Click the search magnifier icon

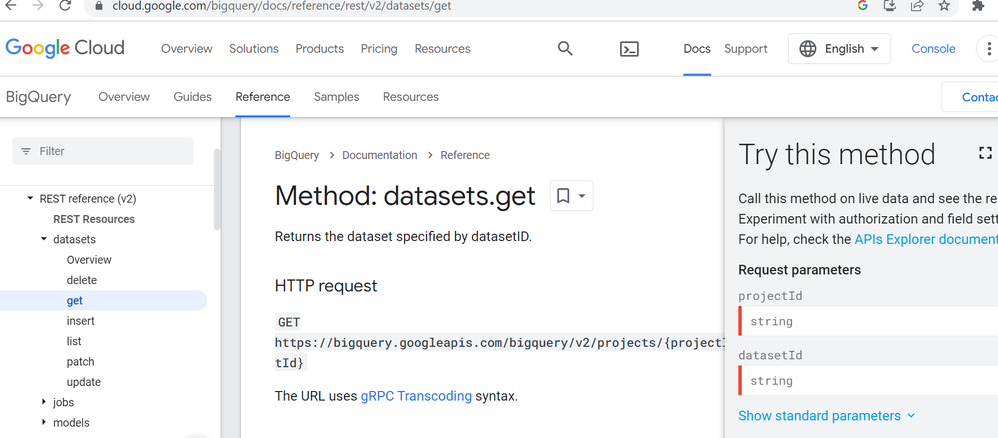[565, 48]
